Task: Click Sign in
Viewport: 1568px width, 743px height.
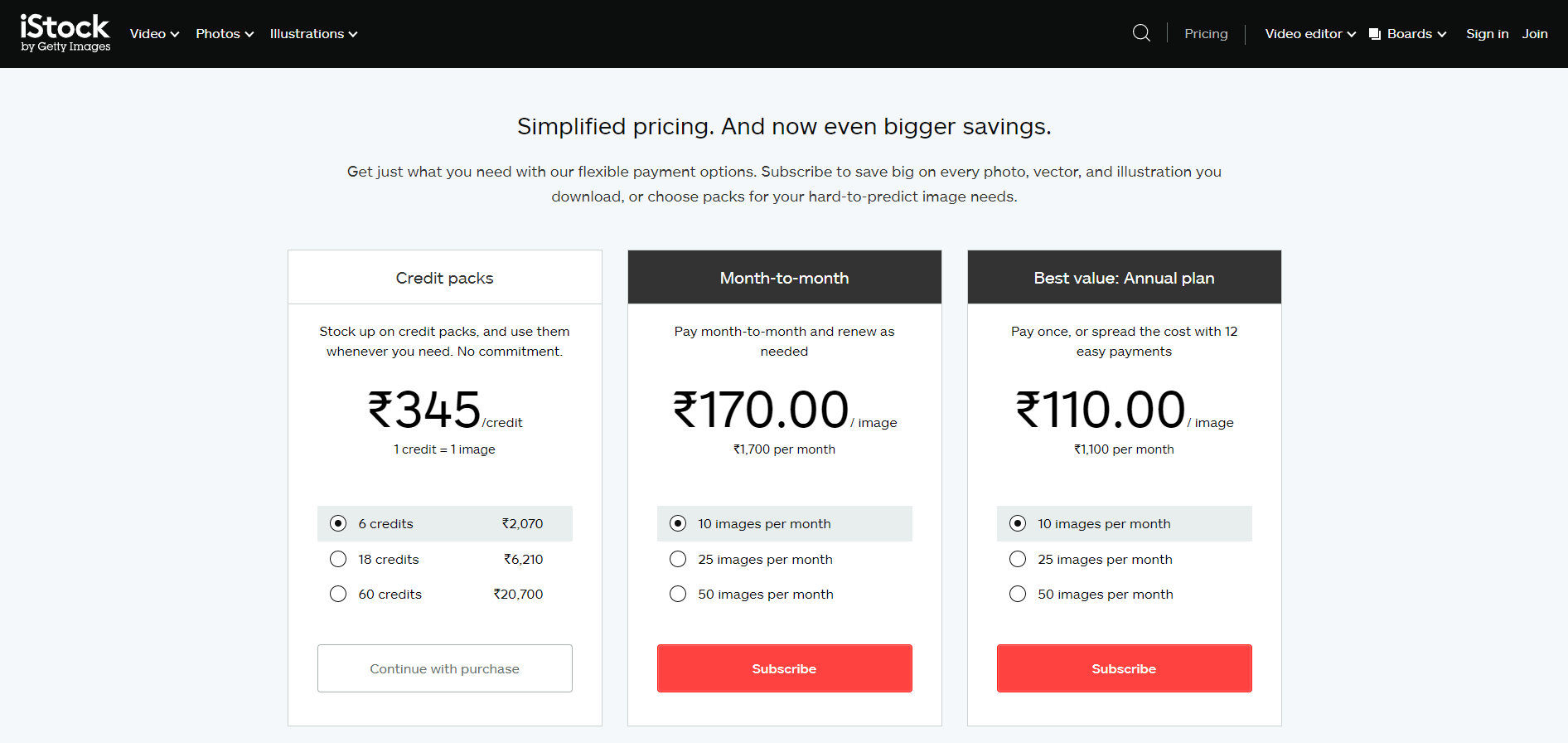Action: point(1487,34)
